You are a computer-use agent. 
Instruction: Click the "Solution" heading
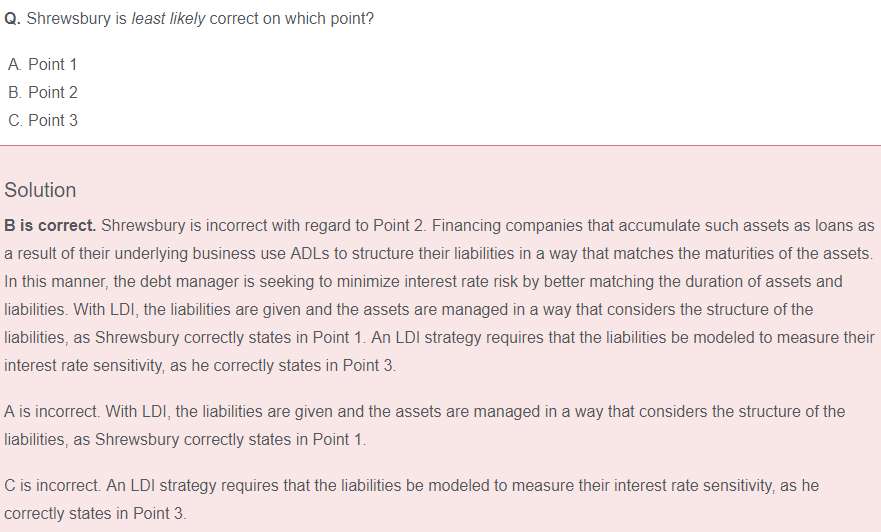pos(40,190)
